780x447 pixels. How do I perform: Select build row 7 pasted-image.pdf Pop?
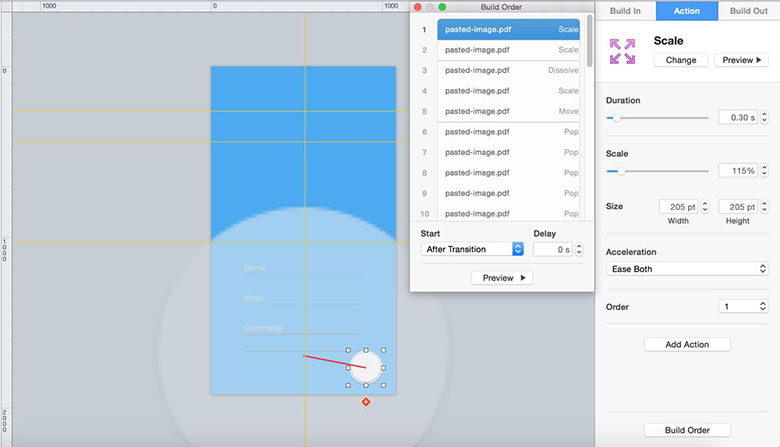[508, 152]
